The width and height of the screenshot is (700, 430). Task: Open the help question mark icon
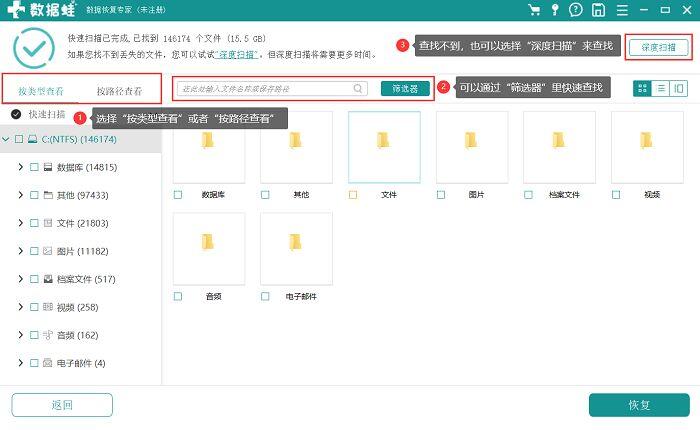(576, 10)
